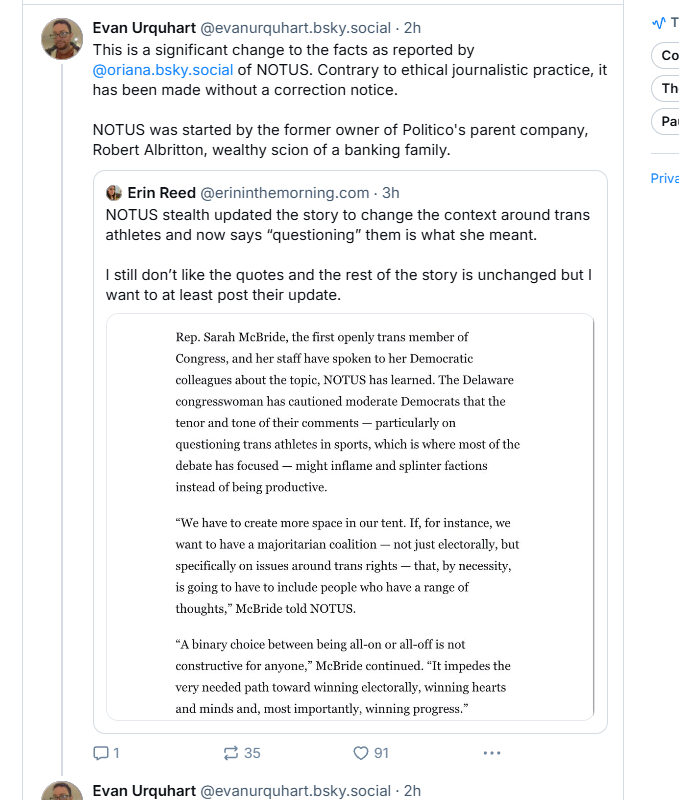Click the Evan Urquhart display name on the top post
The width and height of the screenshot is (679, 800).
tap(146, 28)
